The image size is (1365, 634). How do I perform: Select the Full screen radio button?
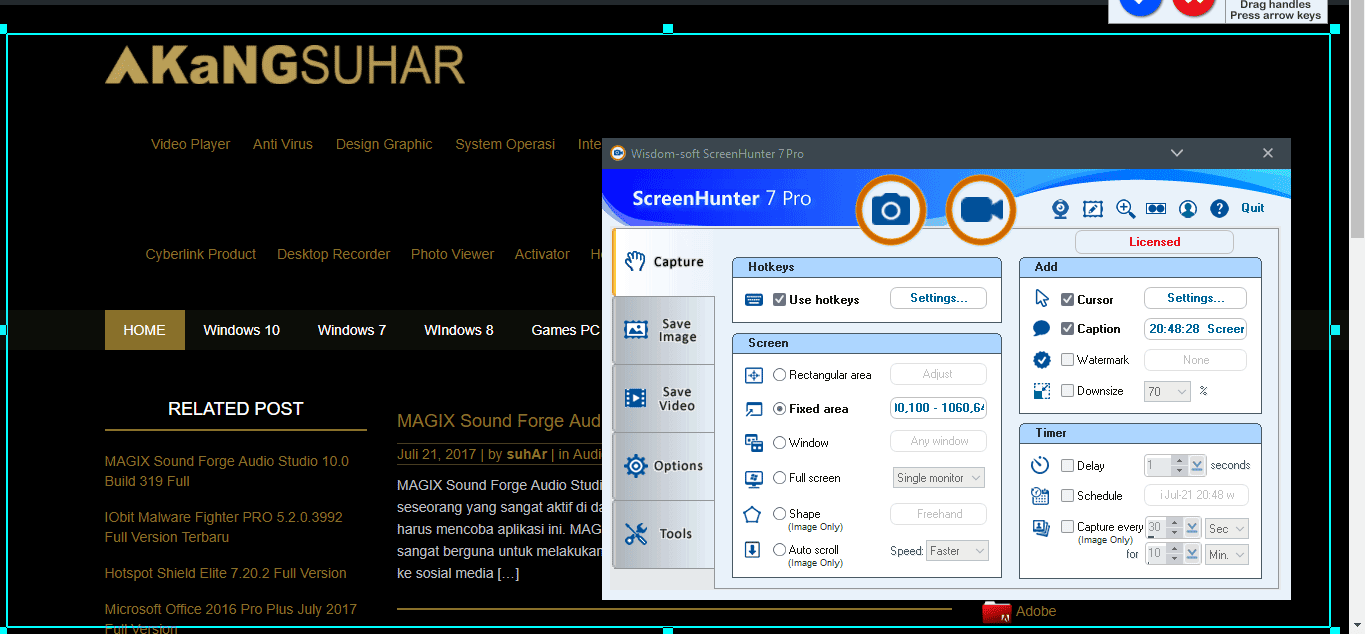point(780,478)
